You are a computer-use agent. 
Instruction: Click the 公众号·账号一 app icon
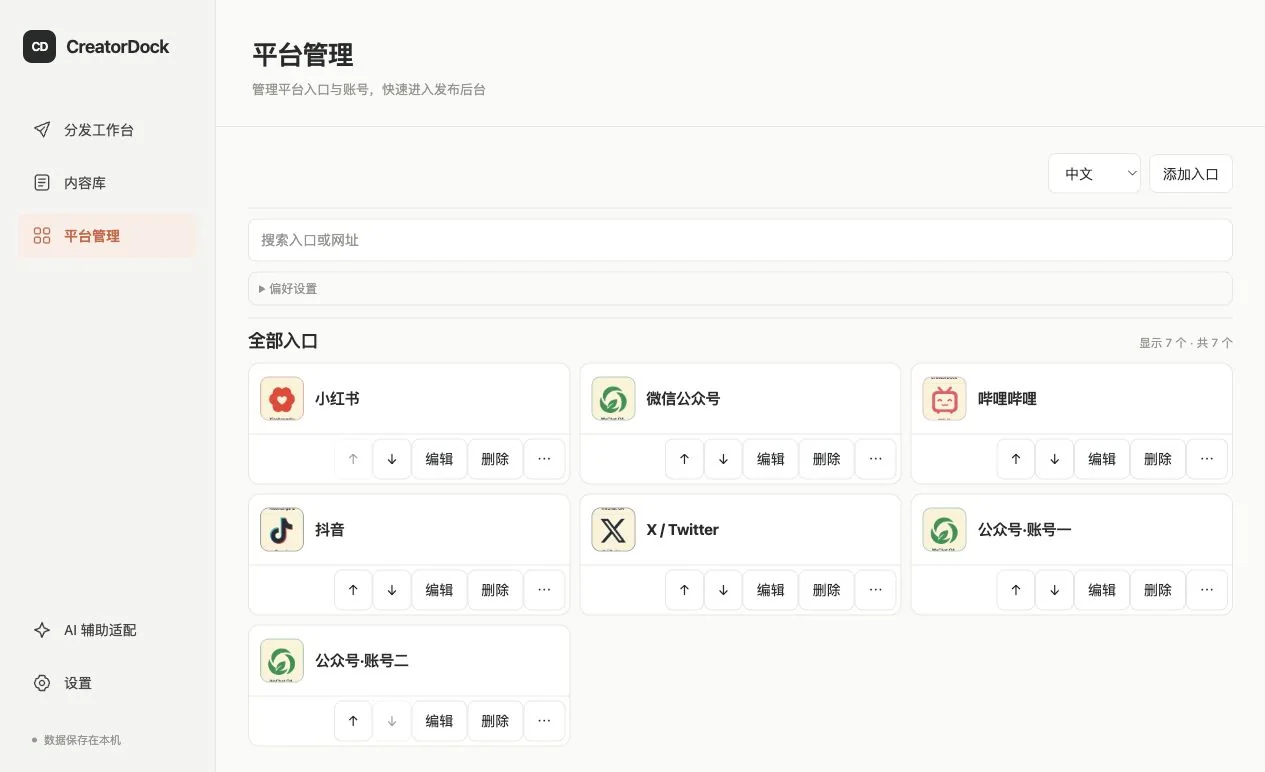944,530
